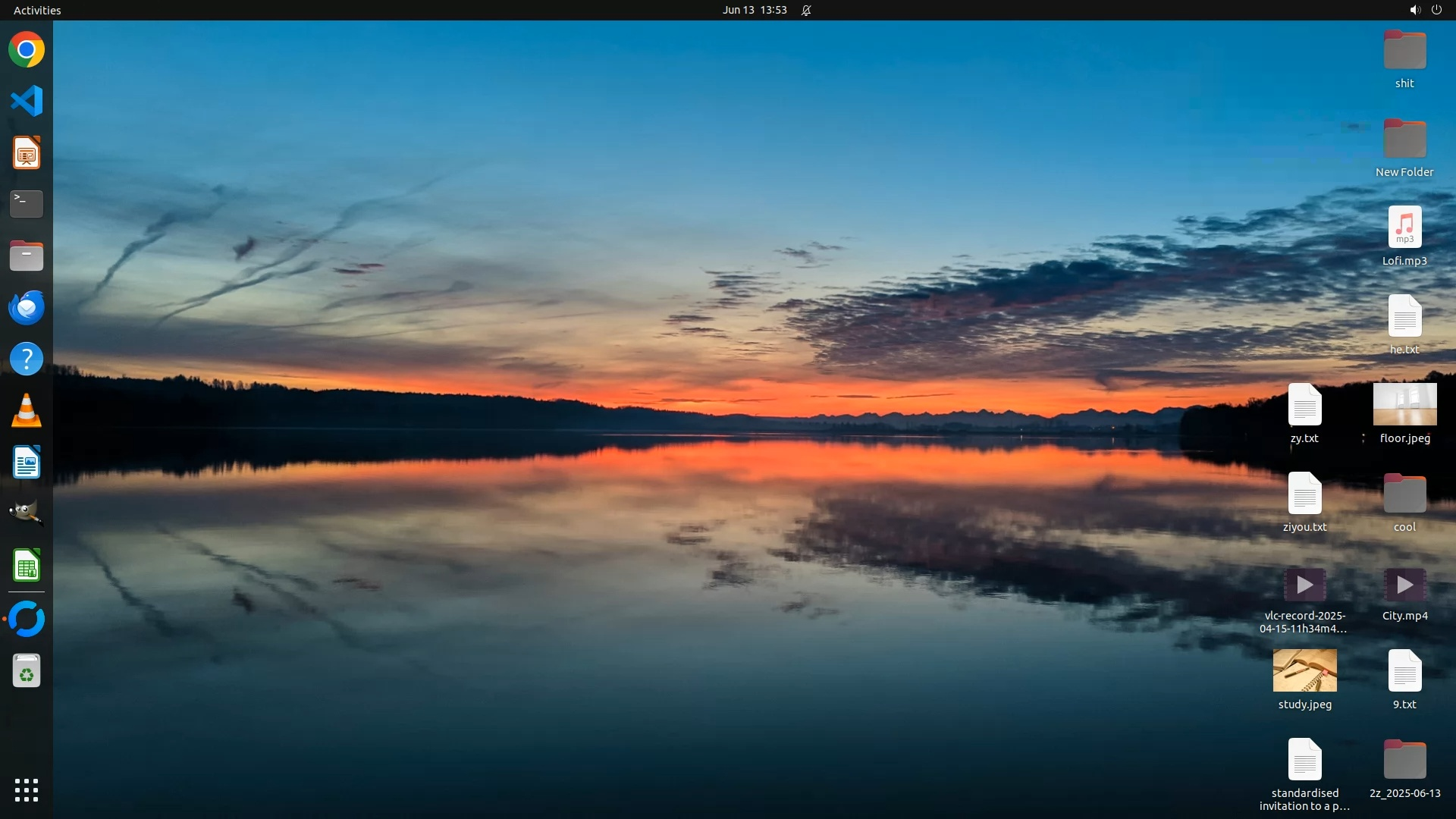Launch GIMP image editor from dock
1456x819 pixels.
(x=27, y=513)
